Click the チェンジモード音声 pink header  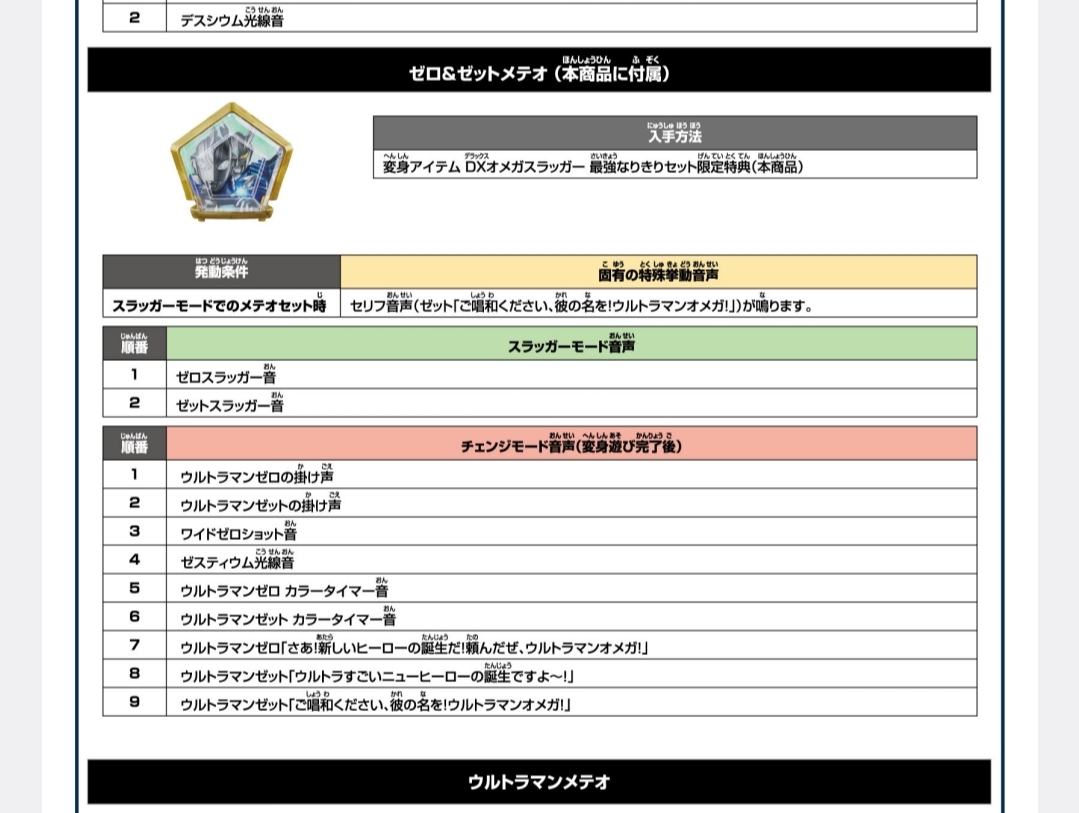(x=571, y=443)
